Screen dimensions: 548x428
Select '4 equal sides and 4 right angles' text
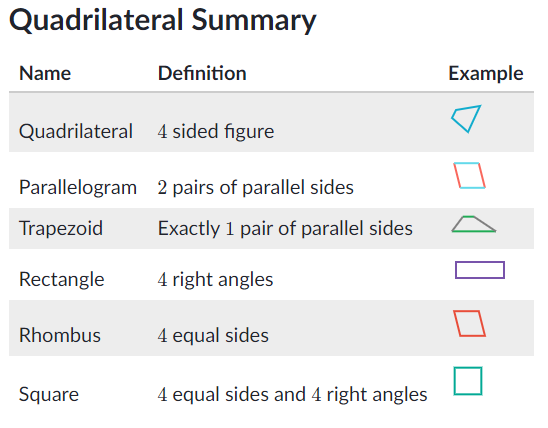pyautogui.click(x=292, y=395)
